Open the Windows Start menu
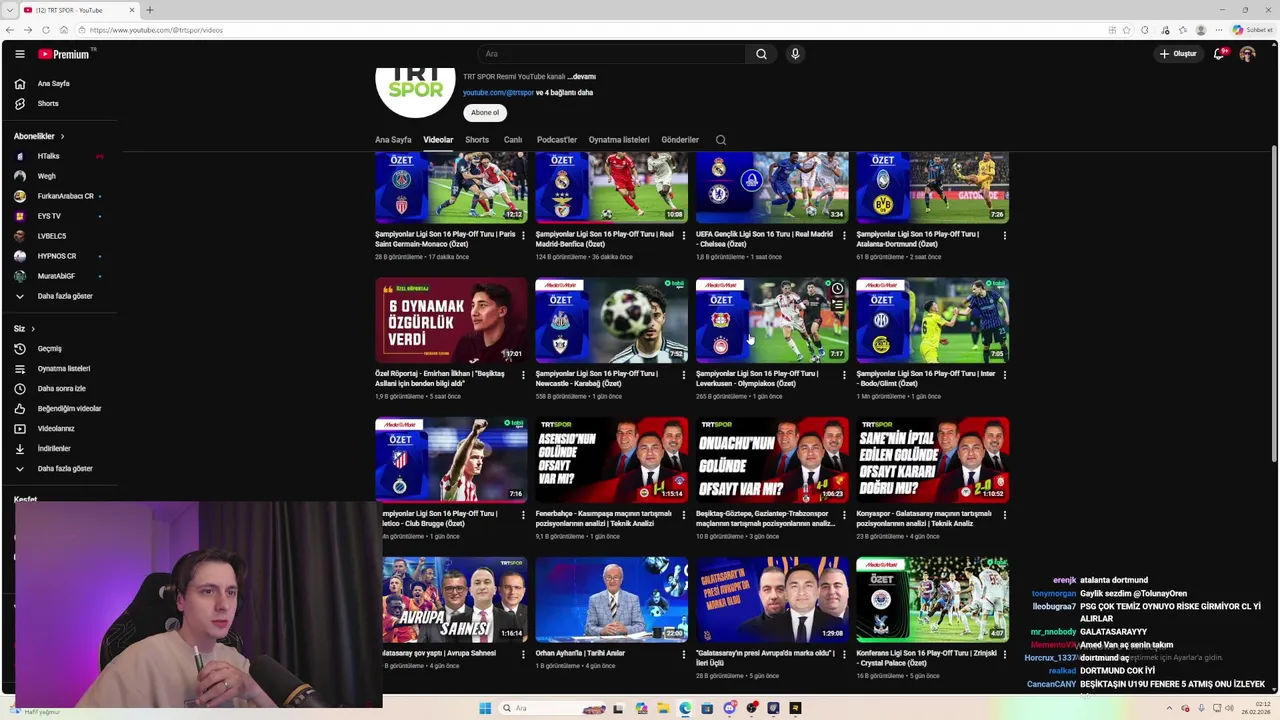The height and width of the screenshot is (720, 1280). point(485,708)
